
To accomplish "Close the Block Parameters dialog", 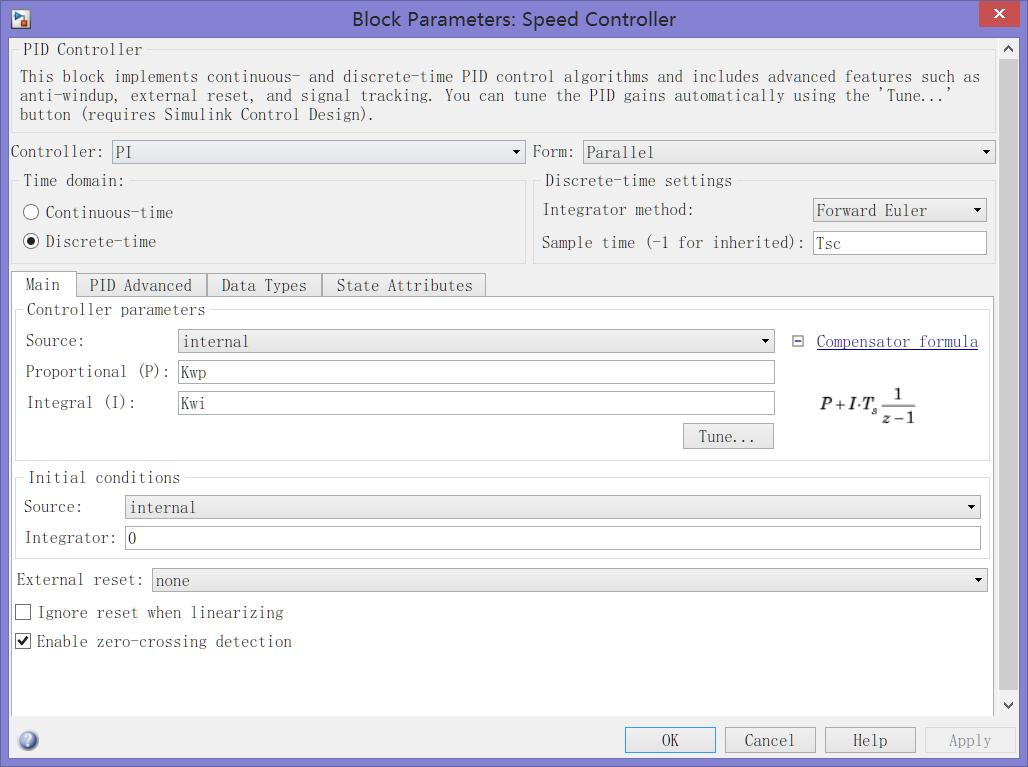I will (x=999, y=14).
